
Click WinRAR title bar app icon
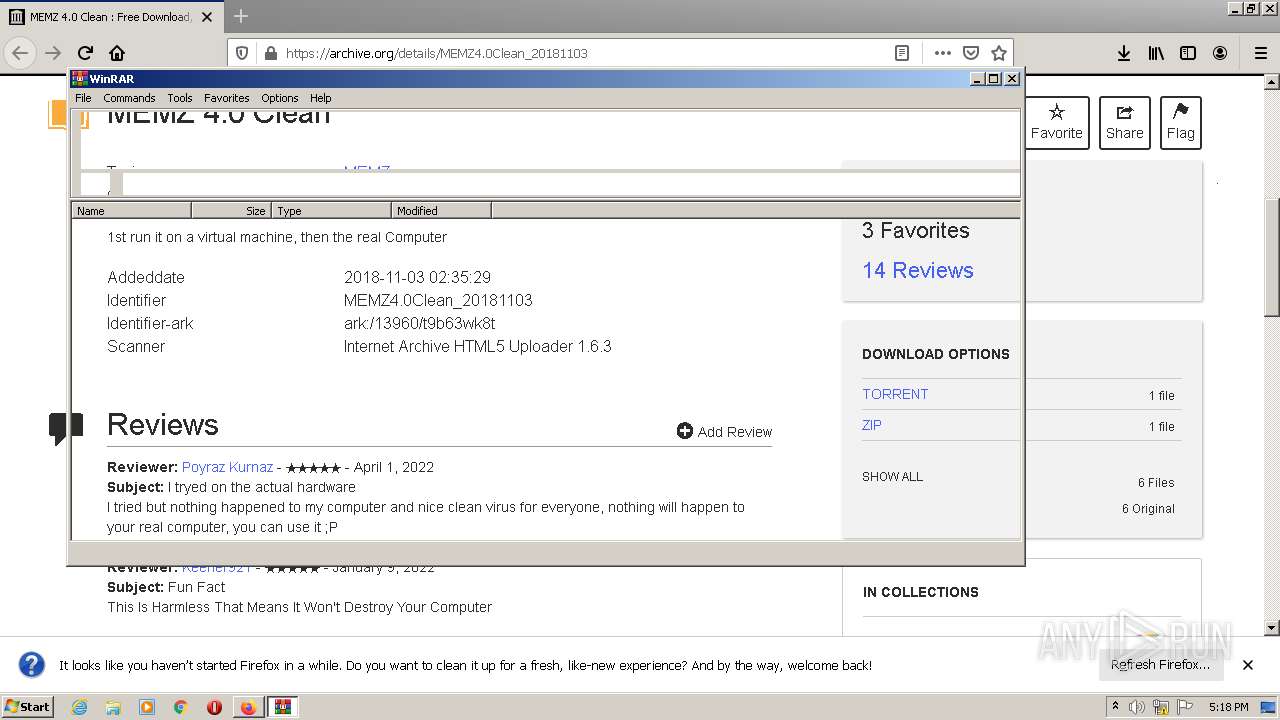[x=80, y=78]
